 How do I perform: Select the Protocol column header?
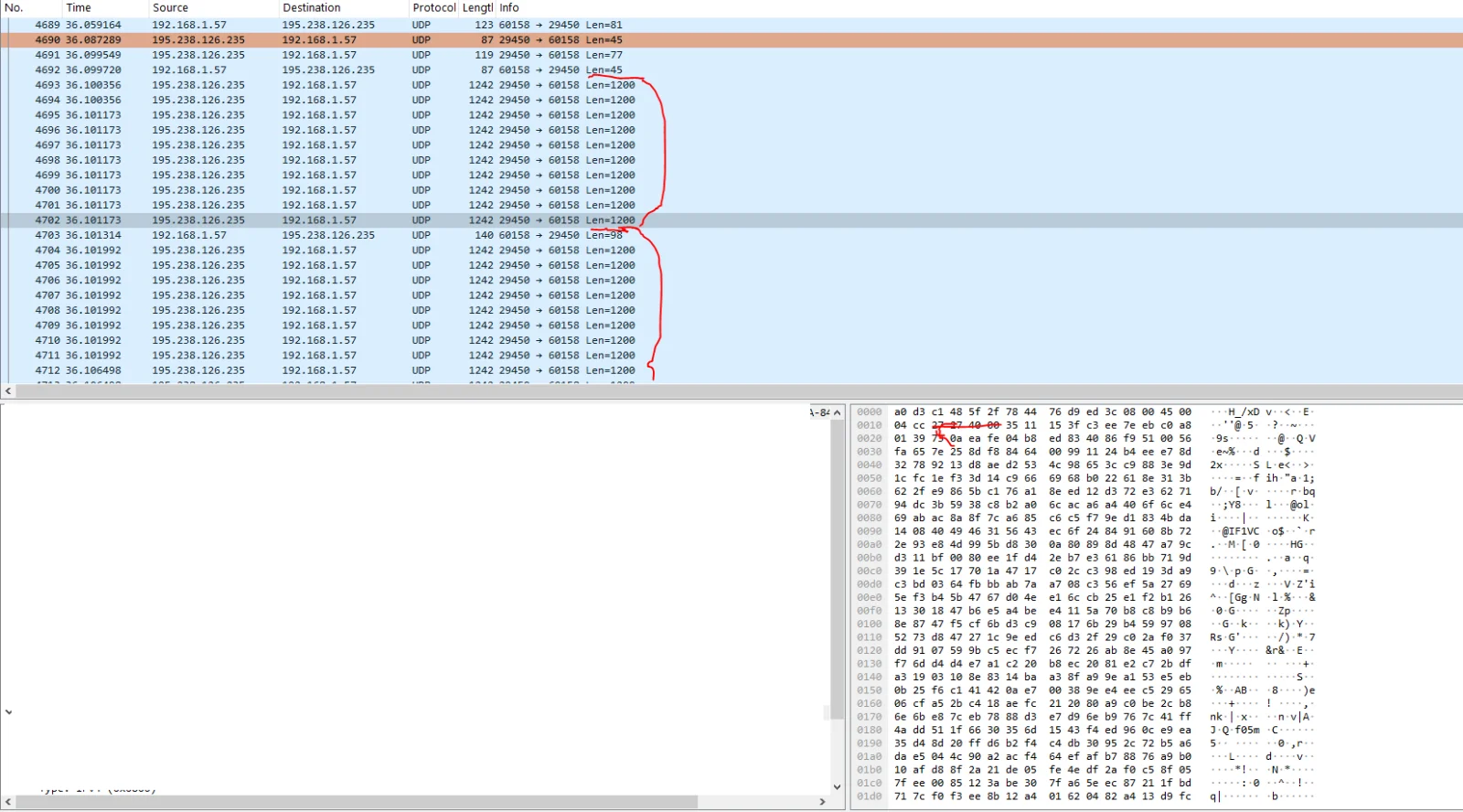point(433,7)
